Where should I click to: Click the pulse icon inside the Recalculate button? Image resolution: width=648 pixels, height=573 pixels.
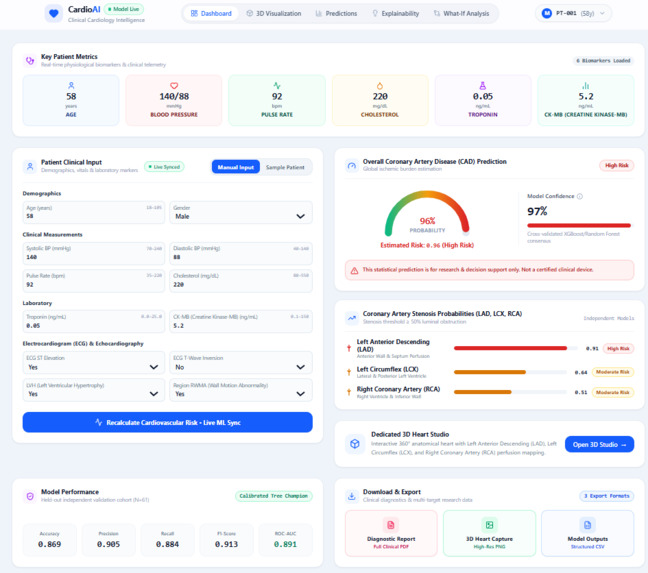pos(98,422)
